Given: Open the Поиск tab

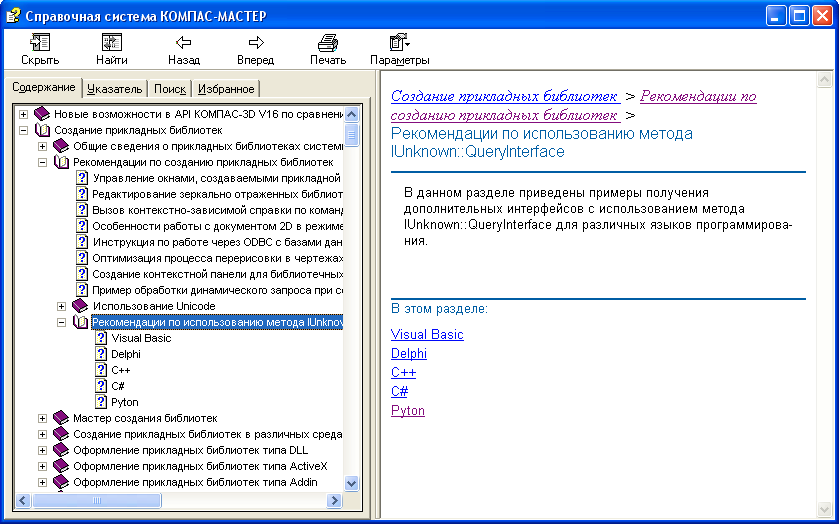Looking at the screenshot, I should (x=170, y=89).
